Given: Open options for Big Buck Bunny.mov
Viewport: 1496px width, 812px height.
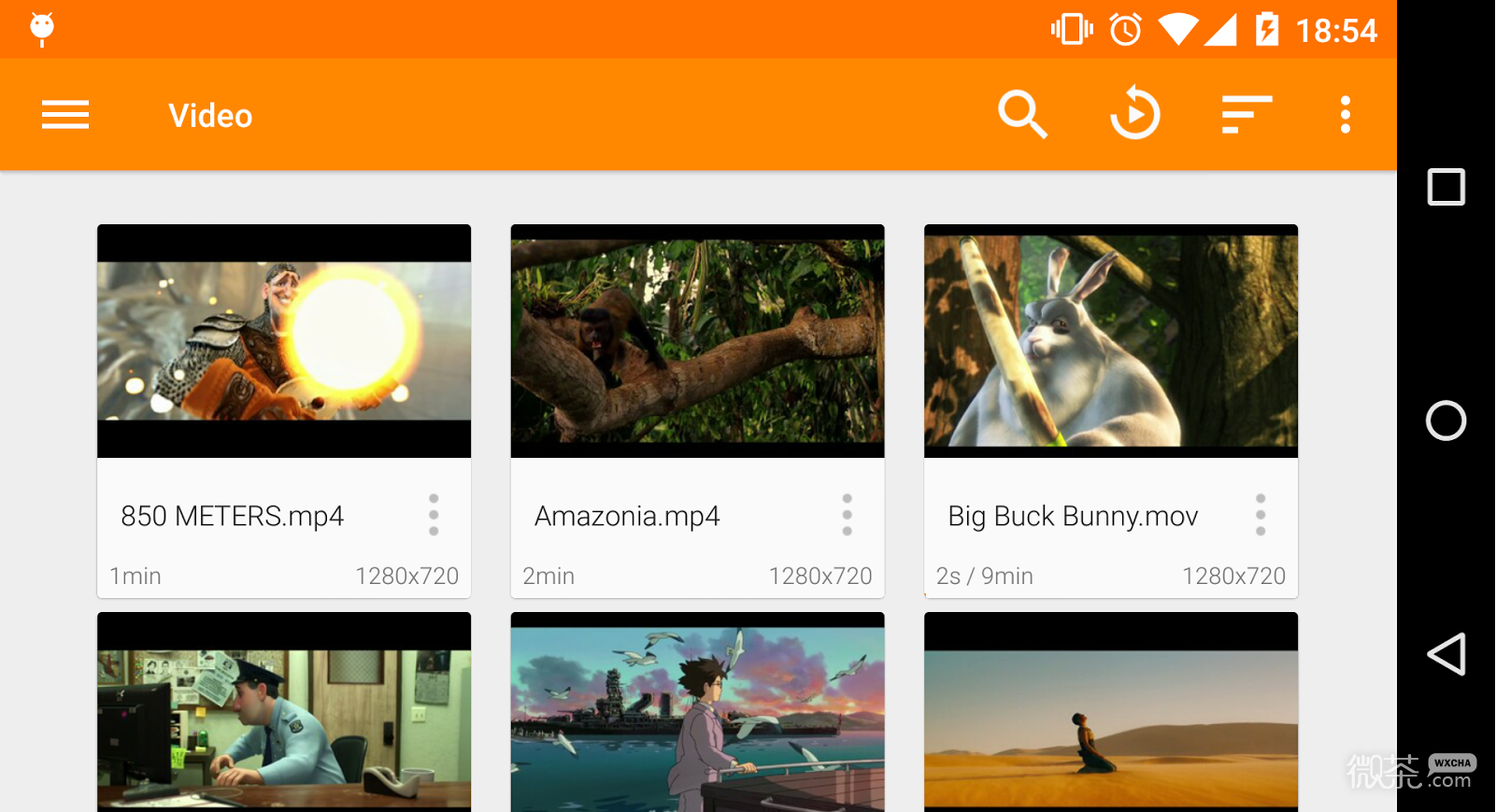Looking at the screenshot, I should [x=1261, y=515].
